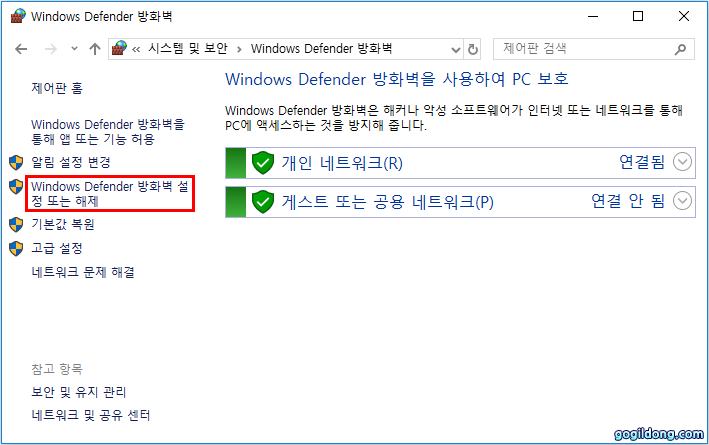Click the firewall icon in the address bar

119,48
